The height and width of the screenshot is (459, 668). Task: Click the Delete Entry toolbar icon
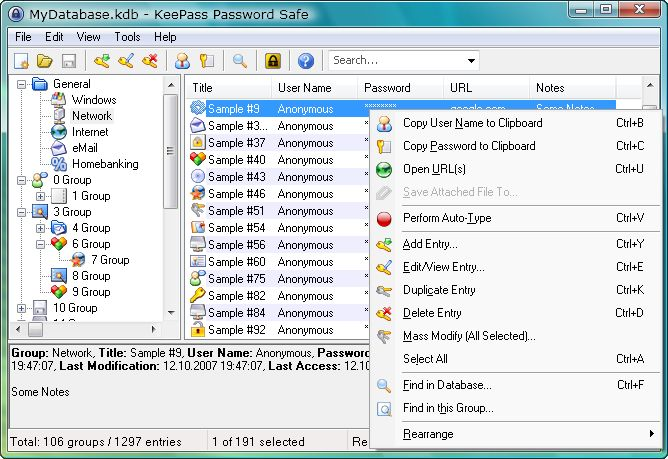click(x=149, y=61)
